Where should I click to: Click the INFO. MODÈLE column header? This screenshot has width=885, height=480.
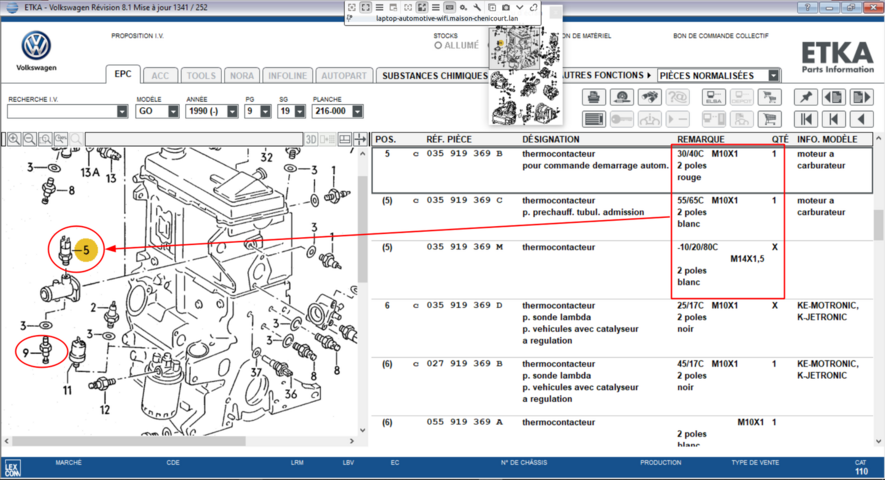pos(827,139)
